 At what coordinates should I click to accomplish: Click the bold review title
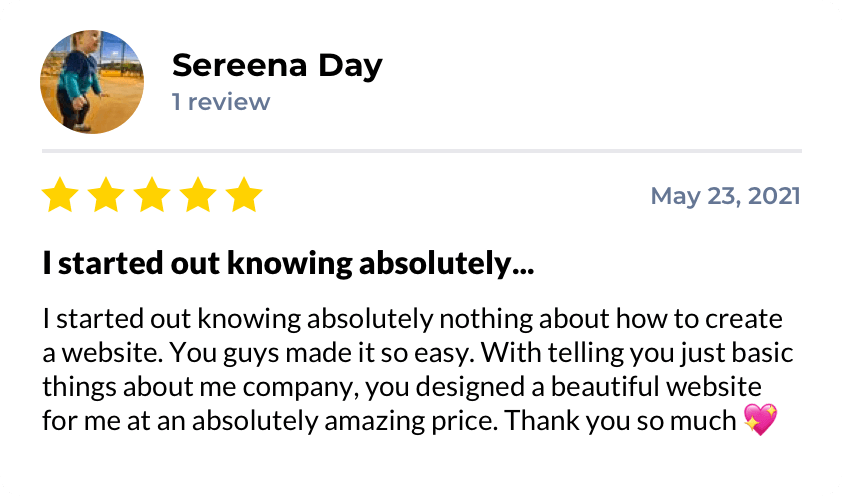click(x=287, y=265)
